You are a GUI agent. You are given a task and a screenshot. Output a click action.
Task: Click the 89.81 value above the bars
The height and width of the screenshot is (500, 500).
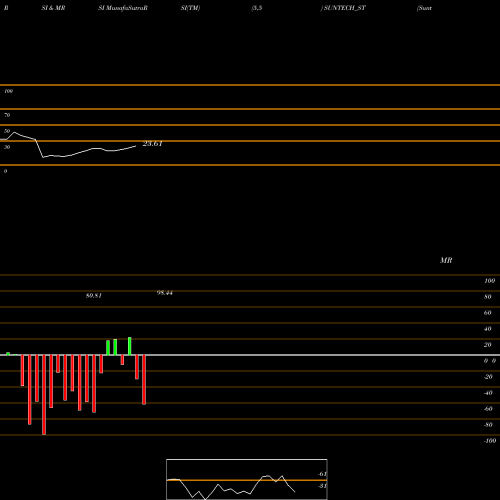point(94,296)
